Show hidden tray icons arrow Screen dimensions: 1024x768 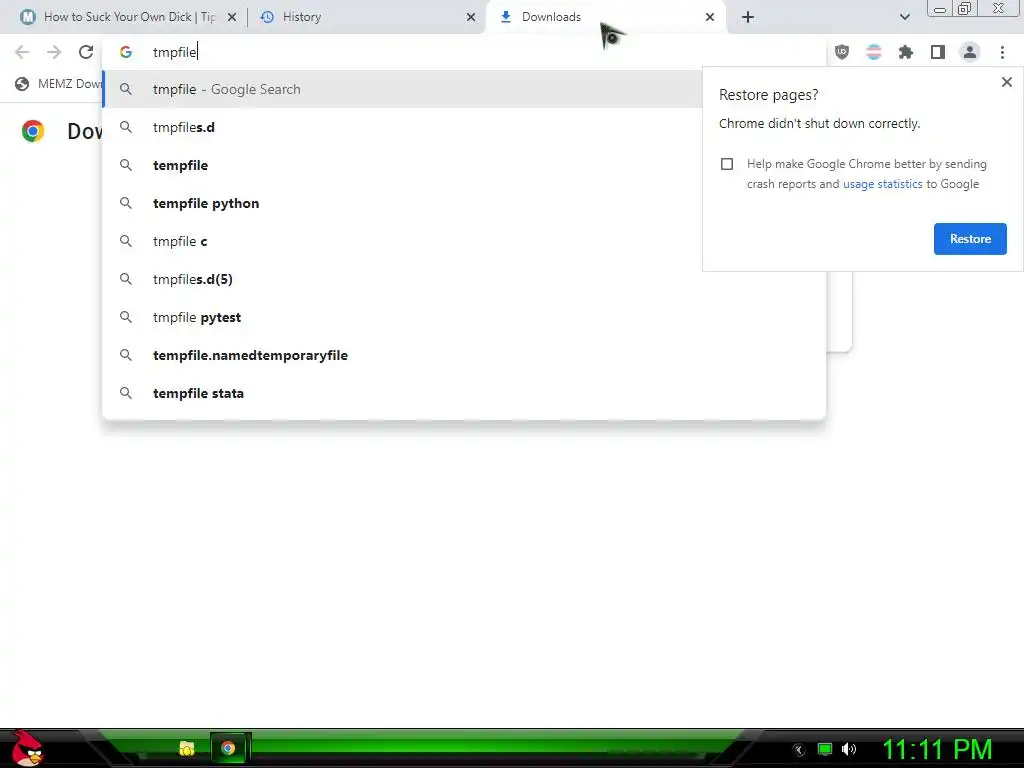(x=799, y=750)
